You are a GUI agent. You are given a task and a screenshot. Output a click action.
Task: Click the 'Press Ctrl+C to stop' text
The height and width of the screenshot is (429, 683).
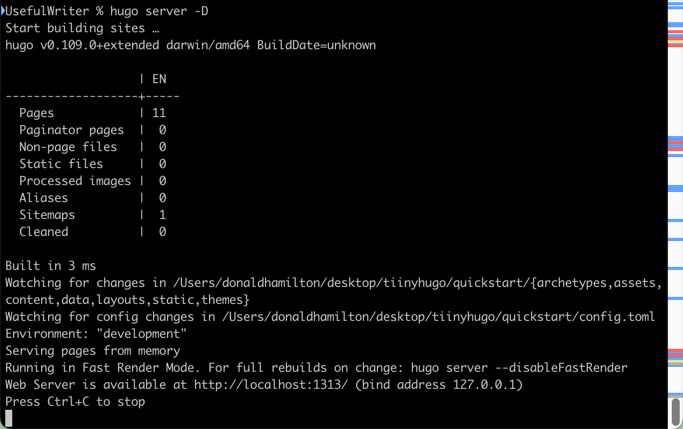(x=75, y=401)
